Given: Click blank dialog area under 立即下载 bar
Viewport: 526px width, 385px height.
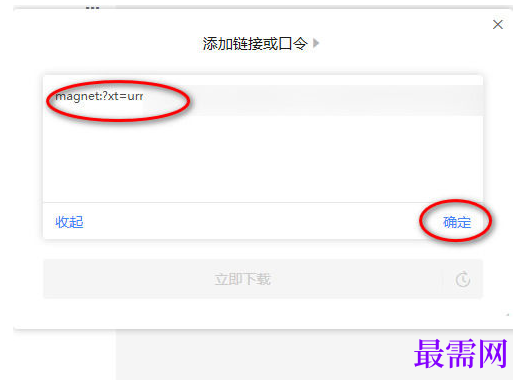Looking at the screenshot, I should (263, 313).
